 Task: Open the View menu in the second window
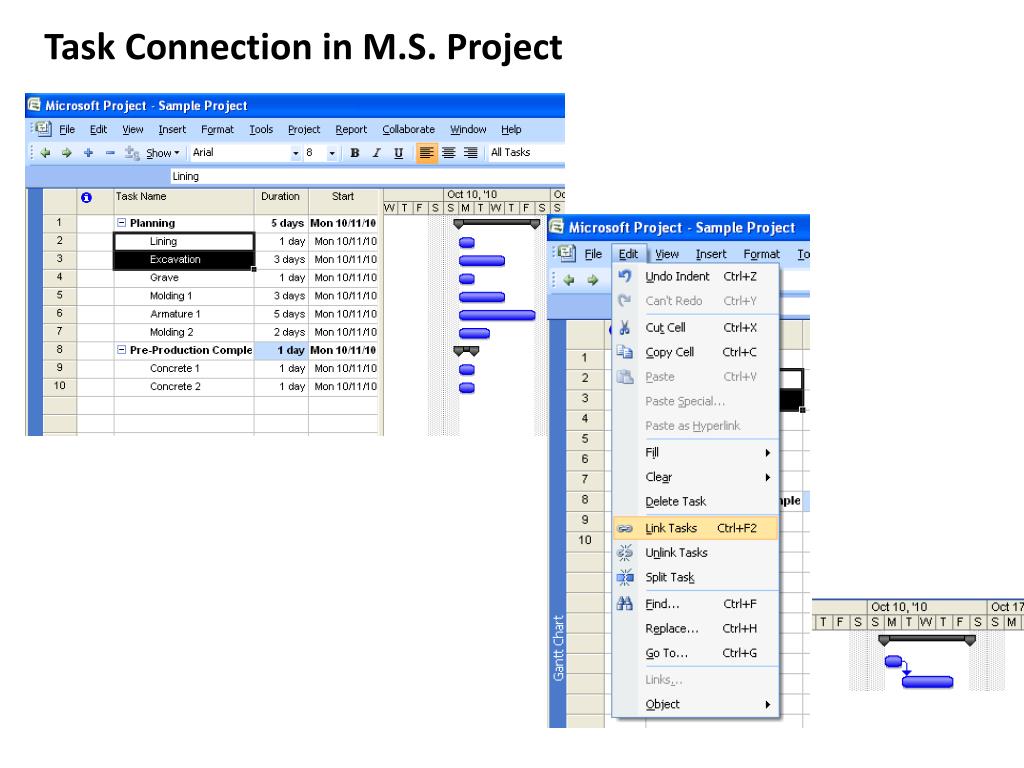pos(667,254)
